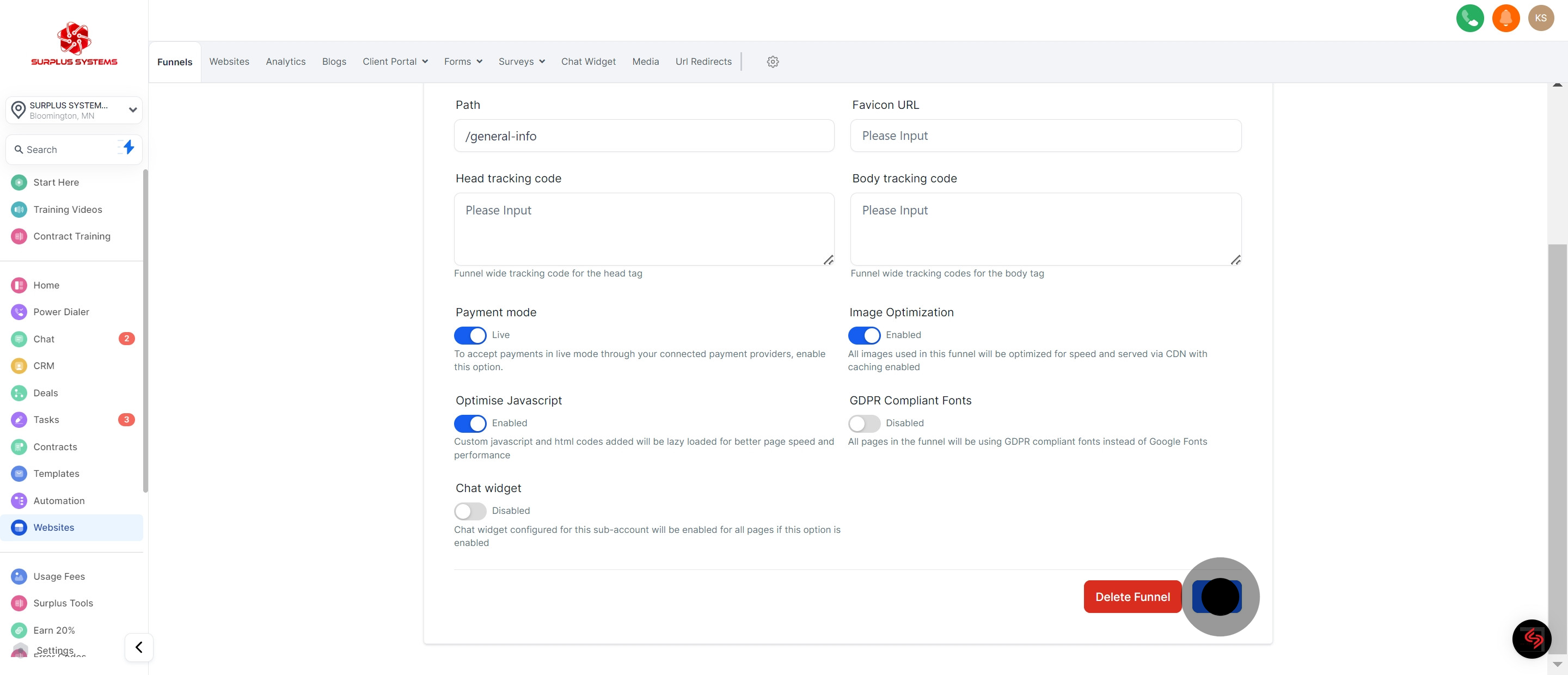Open the Power Dialer sidebar icon
The image size is (1568, 675).
pos(19,312)
